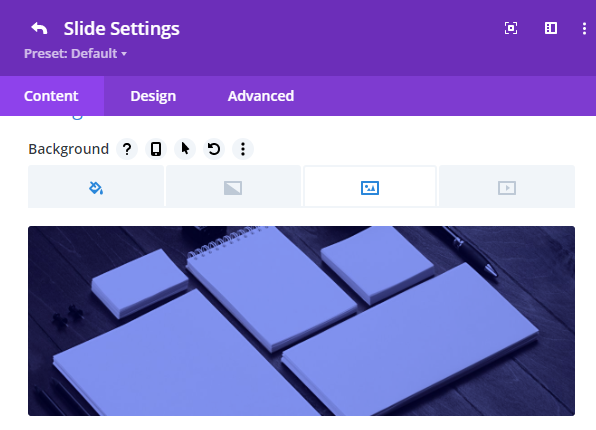Open the Background three-dot options icon

(x=243, y=149)
